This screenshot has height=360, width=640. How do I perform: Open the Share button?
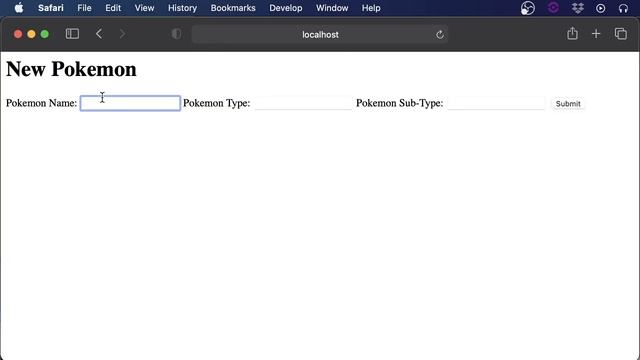[572, 33]
